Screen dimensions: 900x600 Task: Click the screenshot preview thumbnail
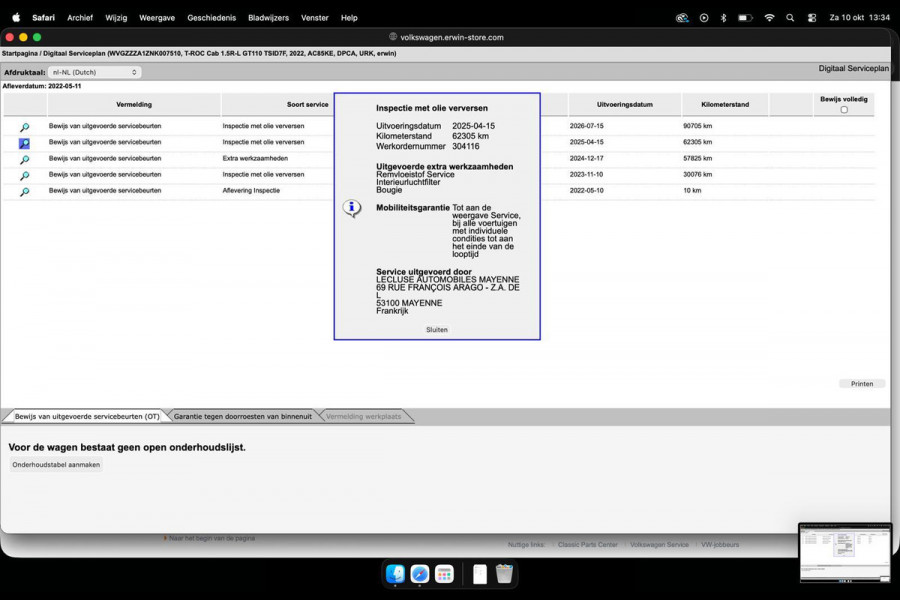coord(845,553)
